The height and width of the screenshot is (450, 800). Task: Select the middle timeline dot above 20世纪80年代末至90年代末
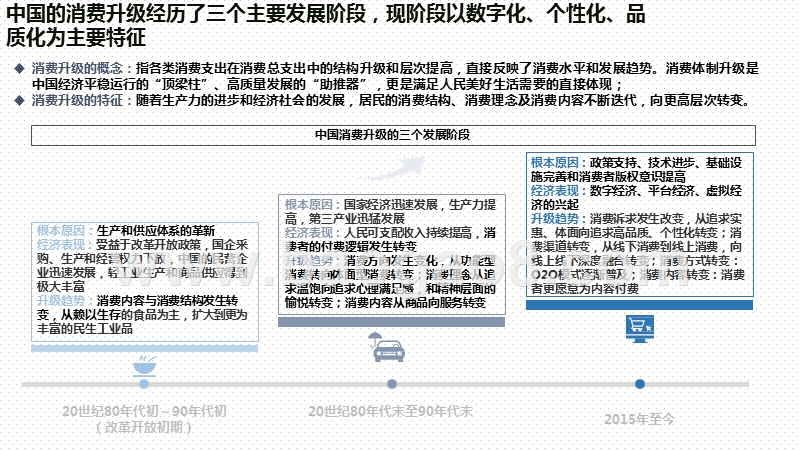(x=392, y=384)
